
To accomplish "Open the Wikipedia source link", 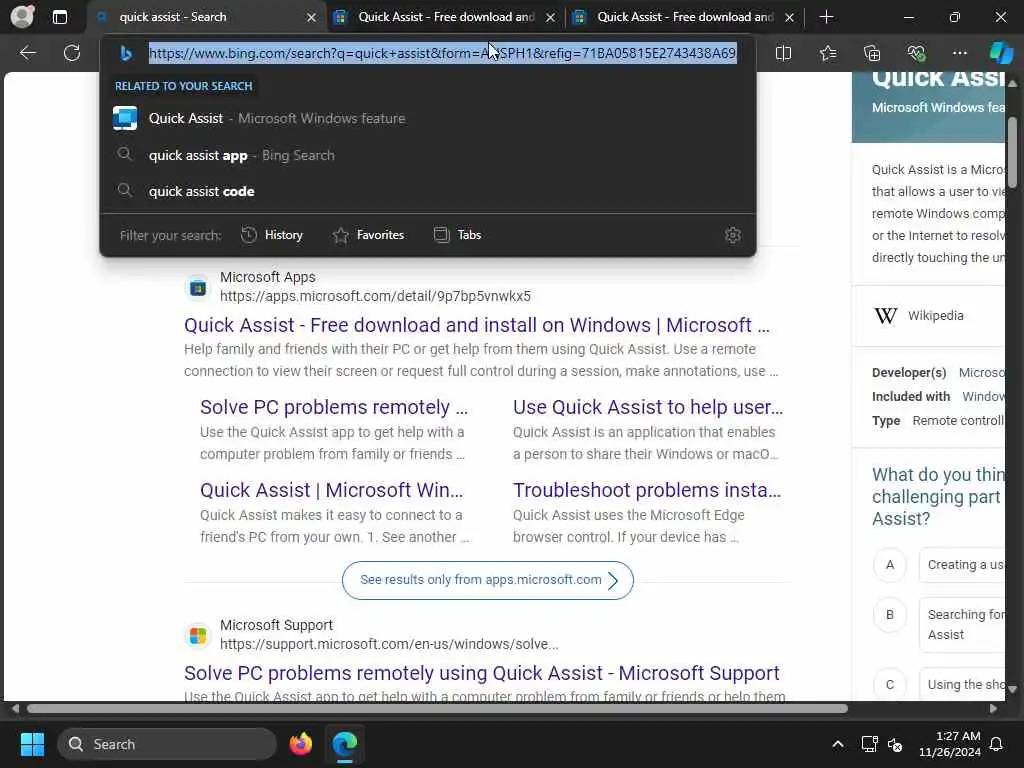I will [935, 316].
